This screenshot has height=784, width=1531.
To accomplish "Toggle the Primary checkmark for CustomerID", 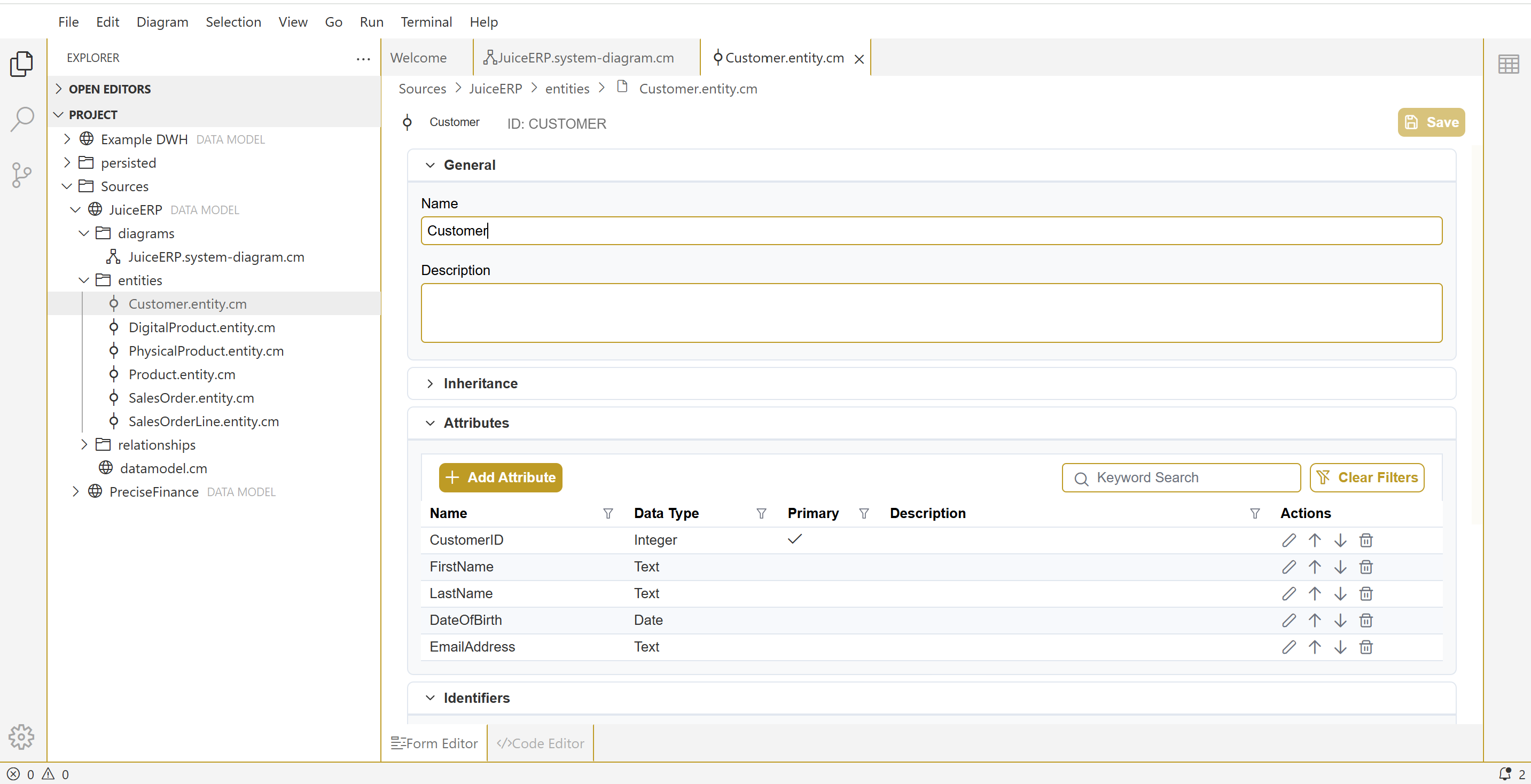I will [x=795, y=539].
